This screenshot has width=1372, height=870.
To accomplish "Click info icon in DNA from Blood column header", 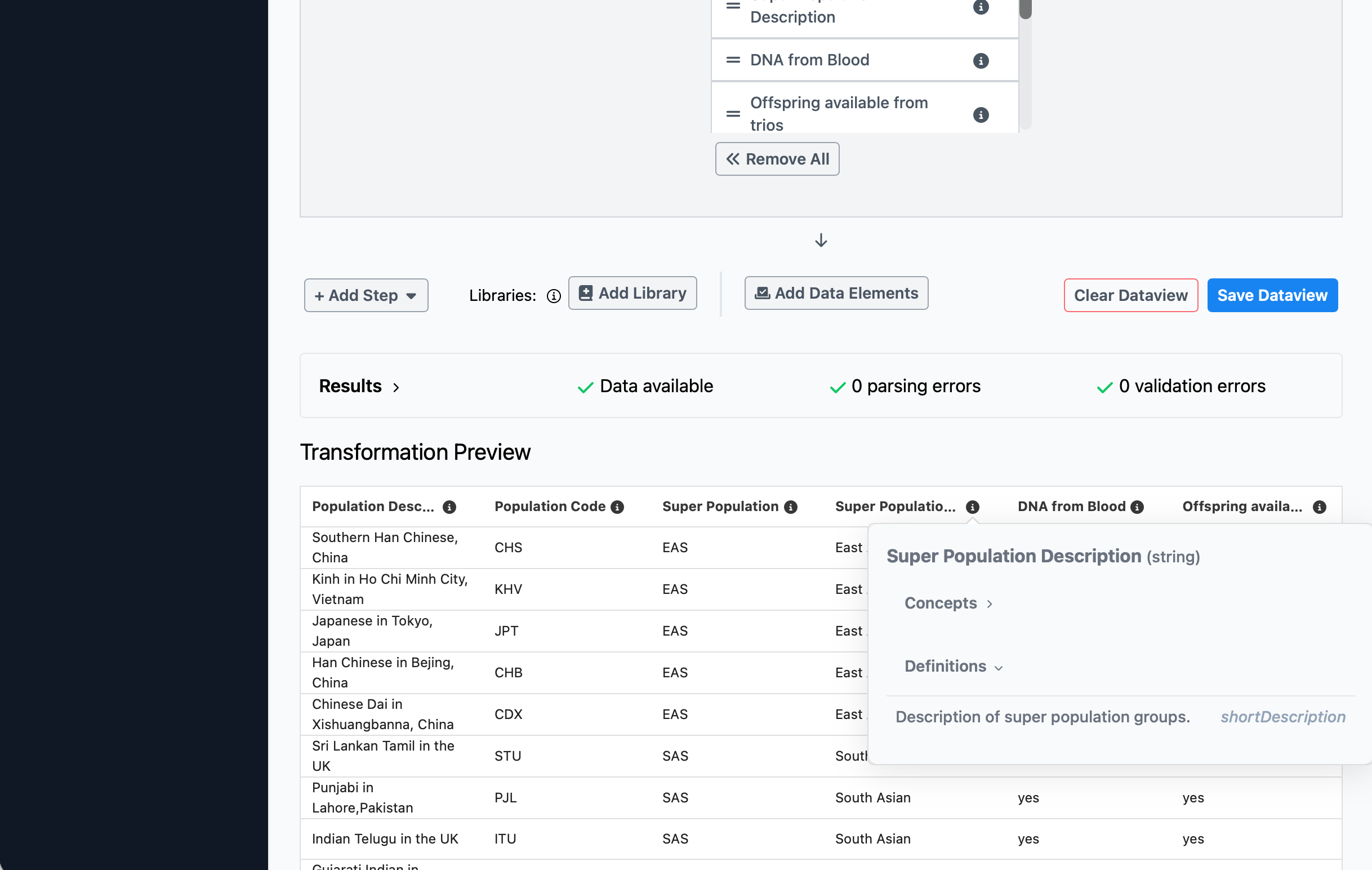I will click(1137, 507).
